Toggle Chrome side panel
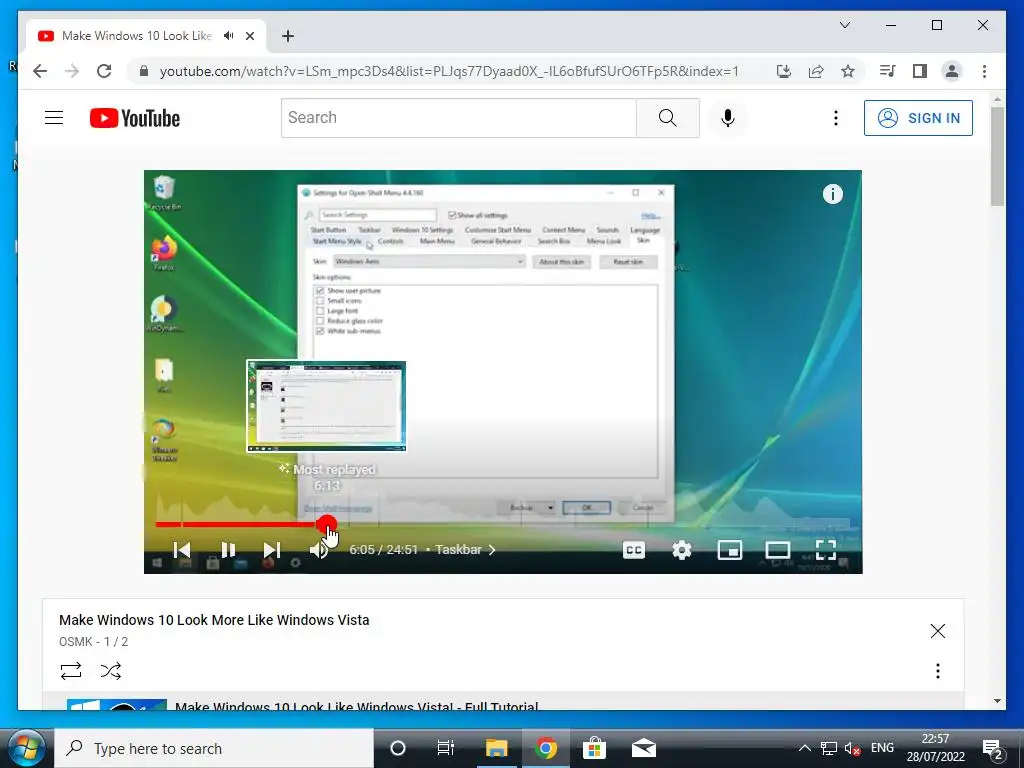The height and width of the screenshot is (768, 1024). [920, 71]
